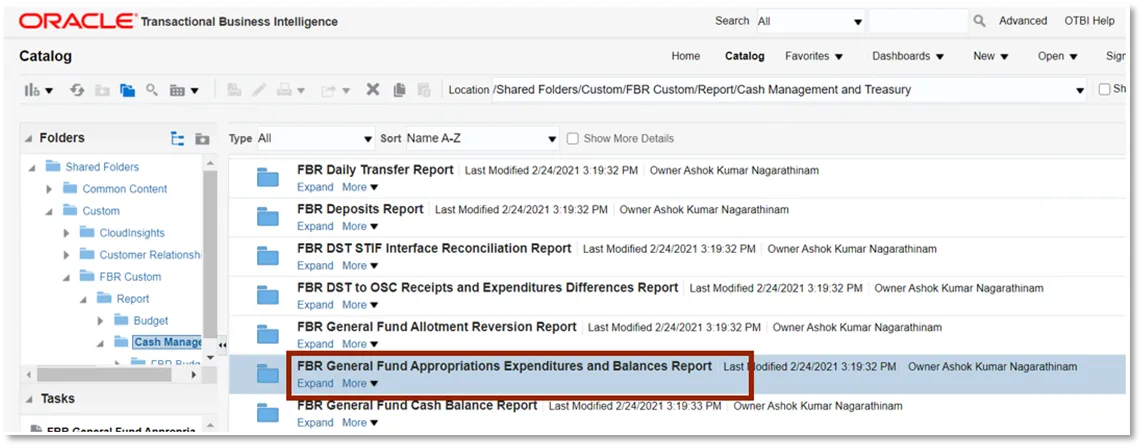Image resolution: width=1142 pixels, height=447 pixels.
Task: Click the Location path field
Action: [780, 90]
